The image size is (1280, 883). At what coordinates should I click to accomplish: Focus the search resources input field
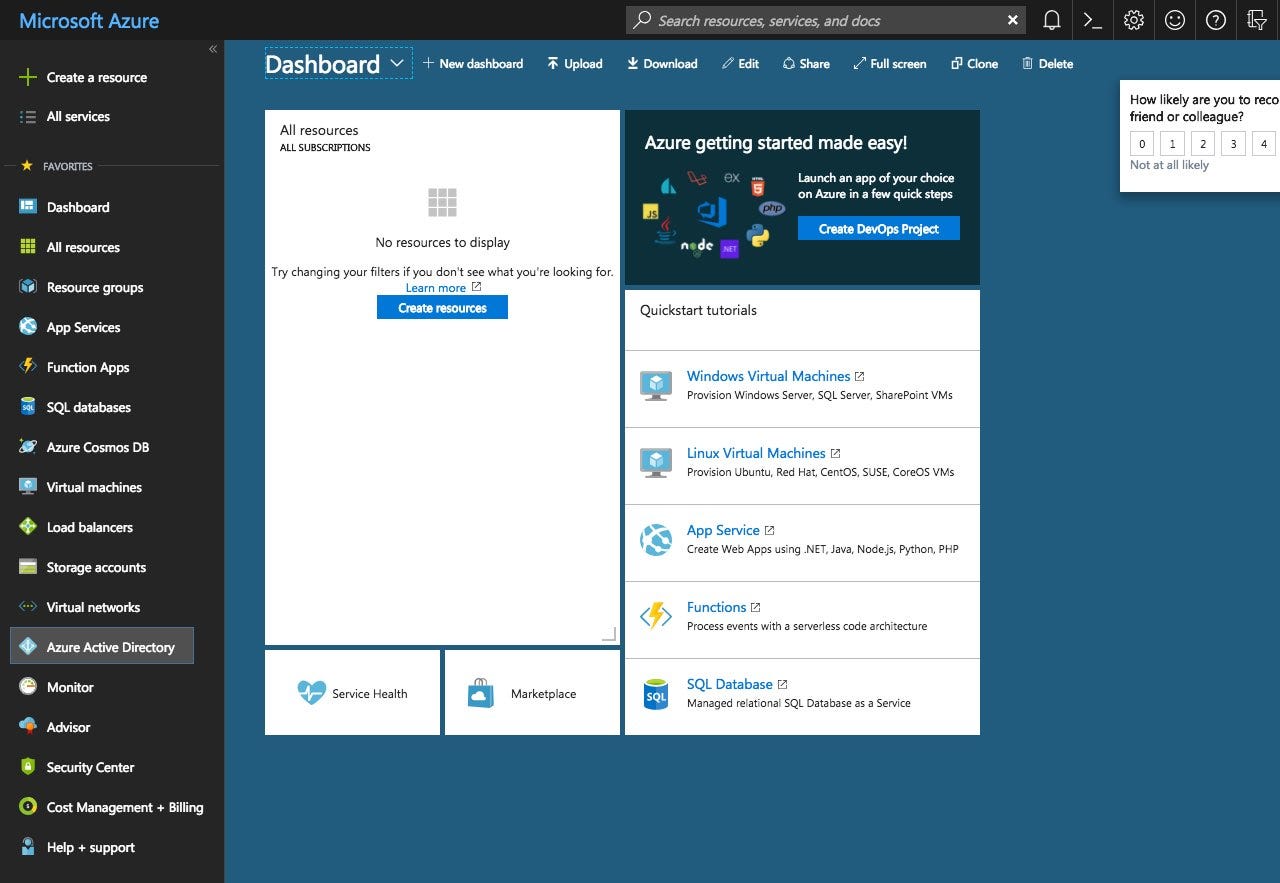pyautogui.click(x=826, y=20)
